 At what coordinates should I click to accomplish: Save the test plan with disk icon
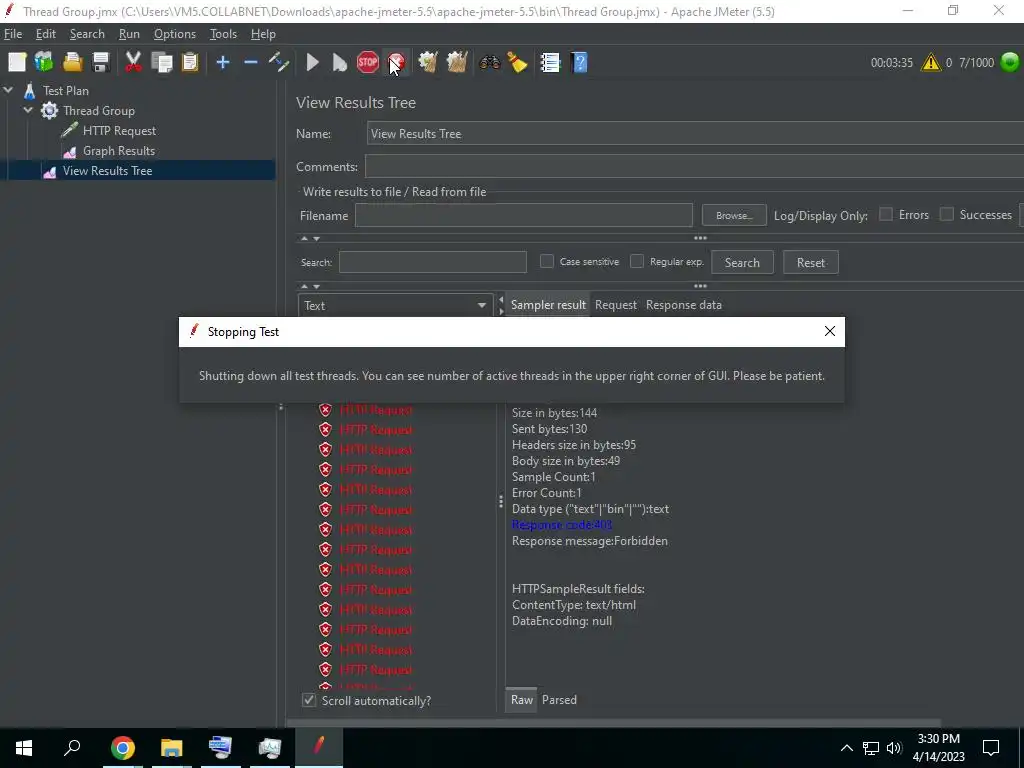click(x=101, y=63)
